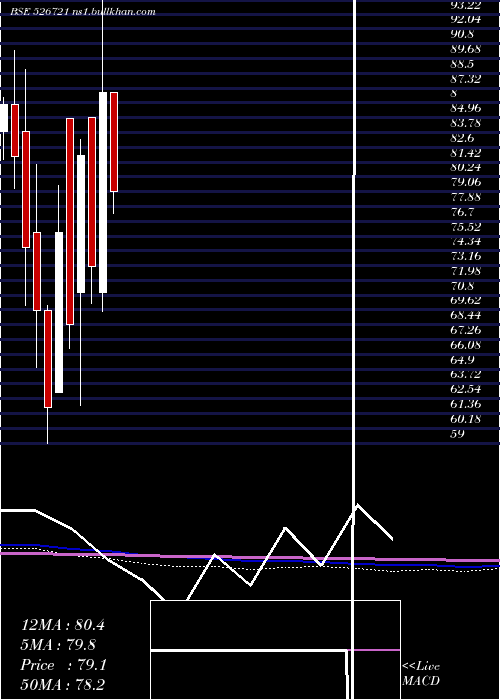The height and width of the screenshot is (700, 500).
Task: Open the <<Live MACD label
Action: (421, 674)
